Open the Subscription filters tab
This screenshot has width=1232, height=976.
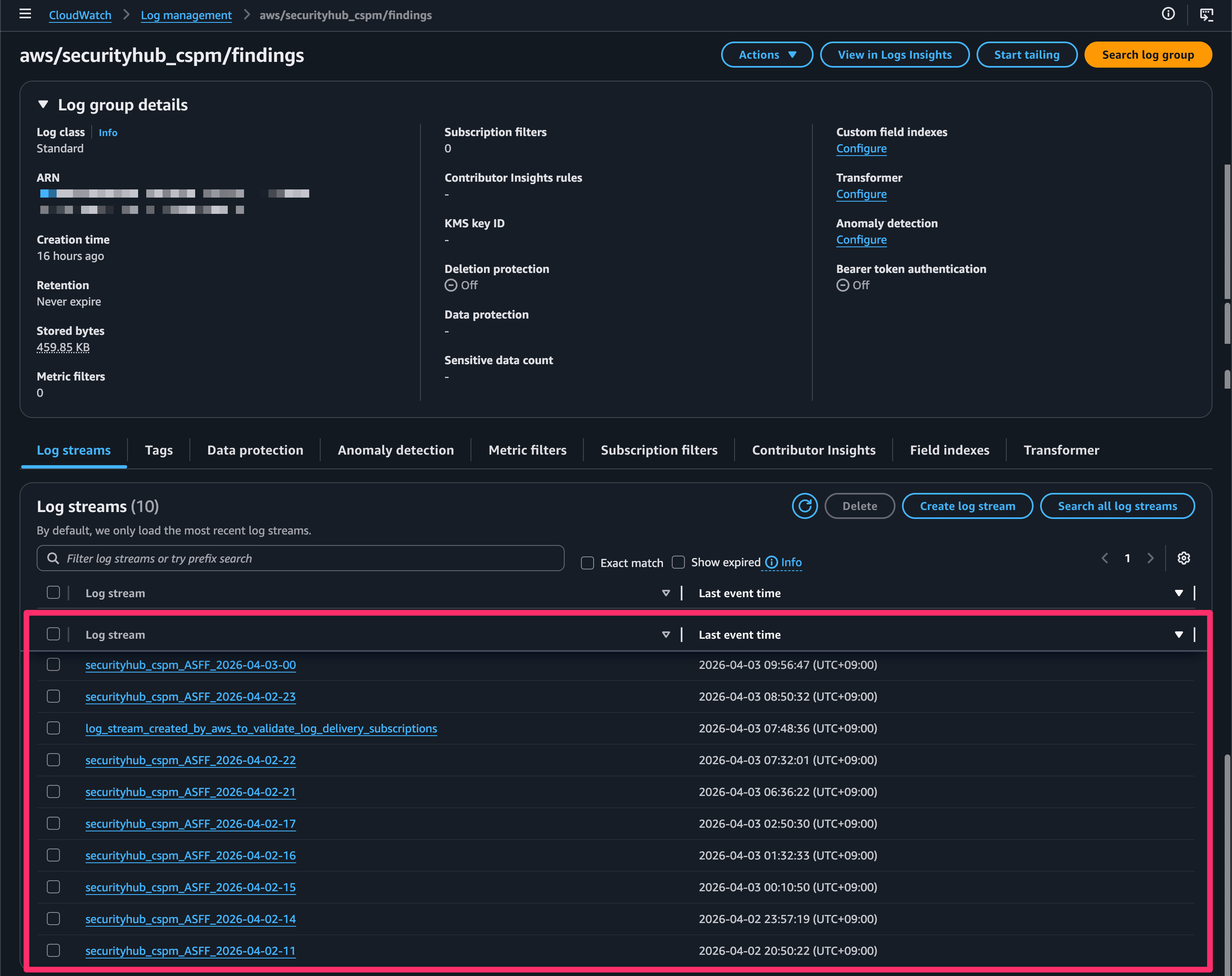659,450
